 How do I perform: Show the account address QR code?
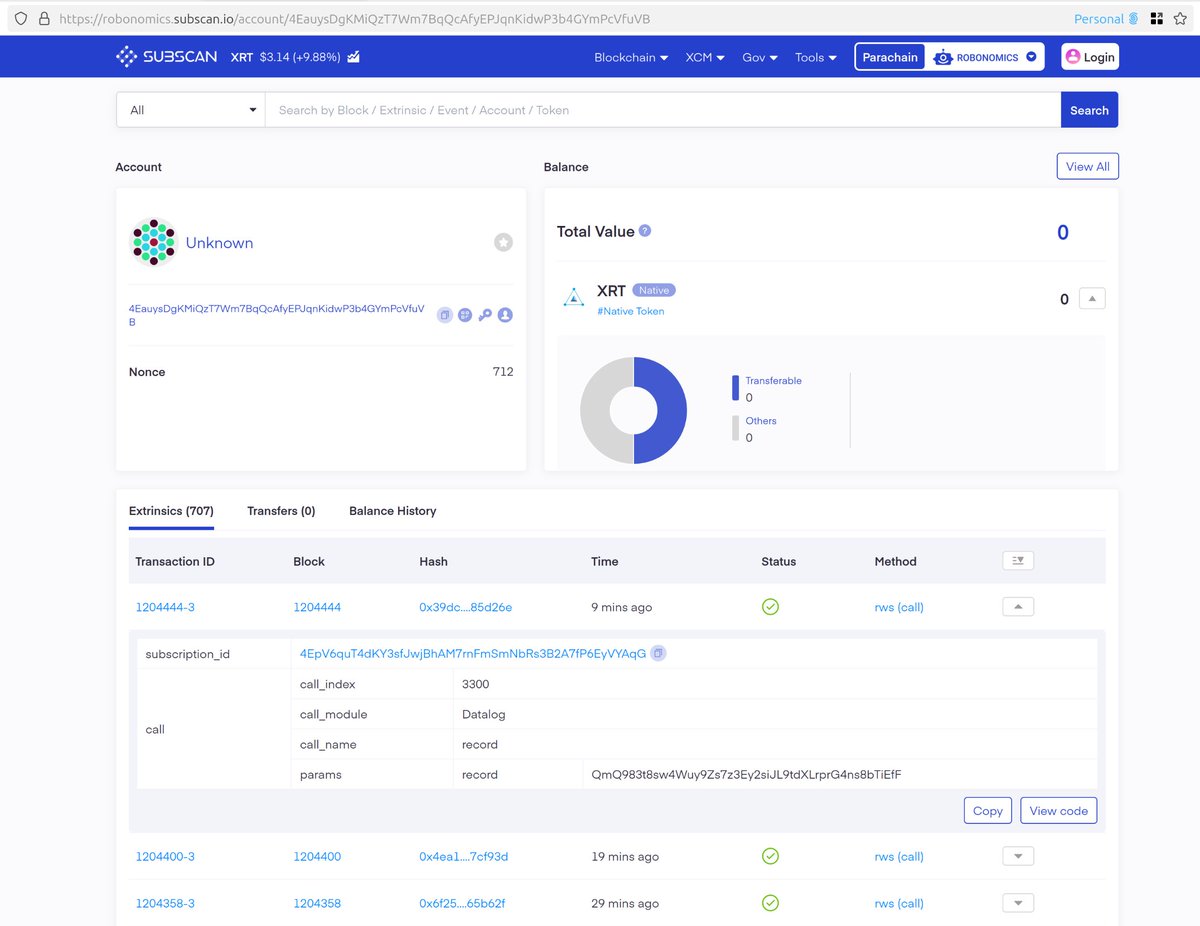tap(465, 315)
